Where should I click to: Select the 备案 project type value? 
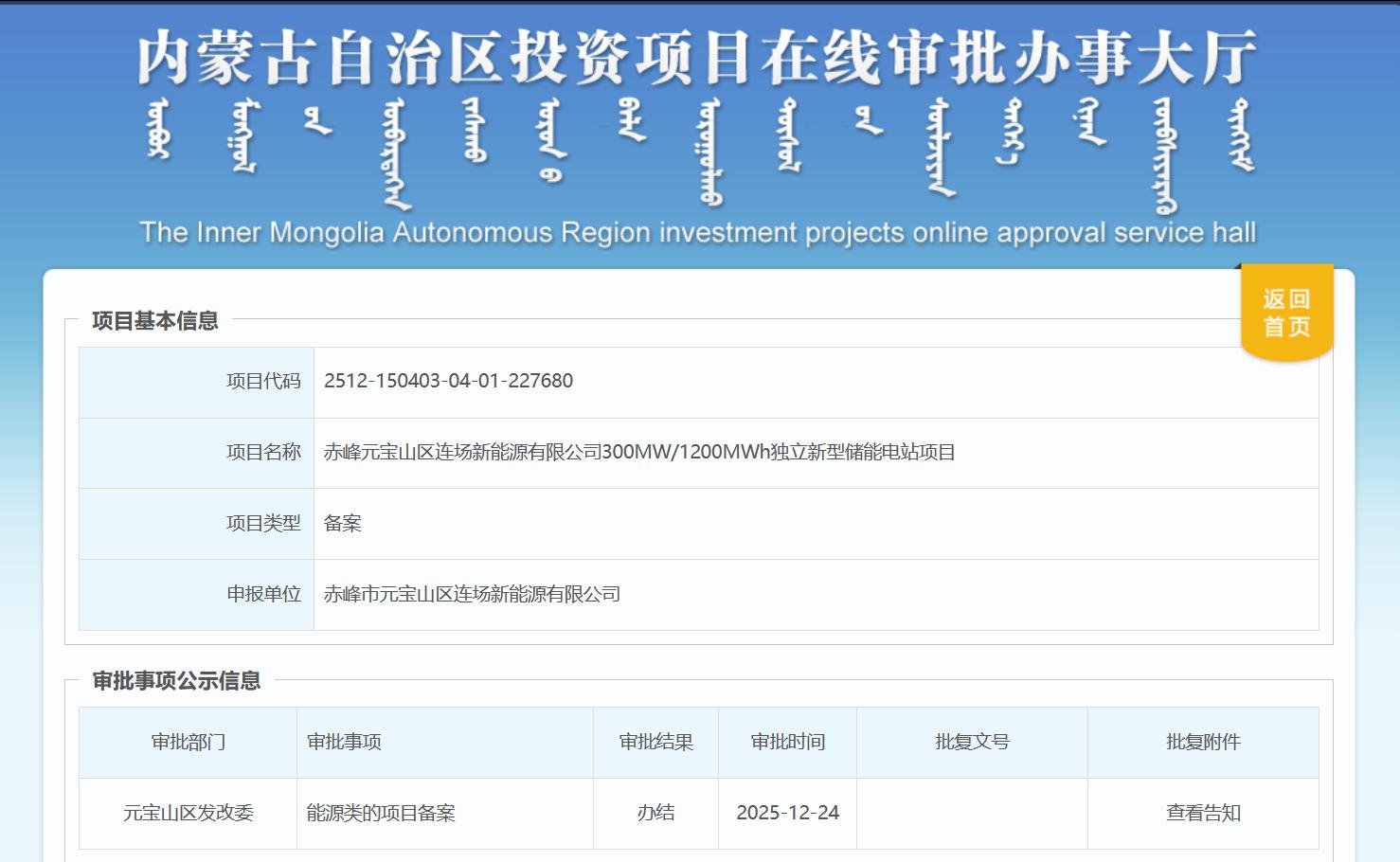coord(343,524)
